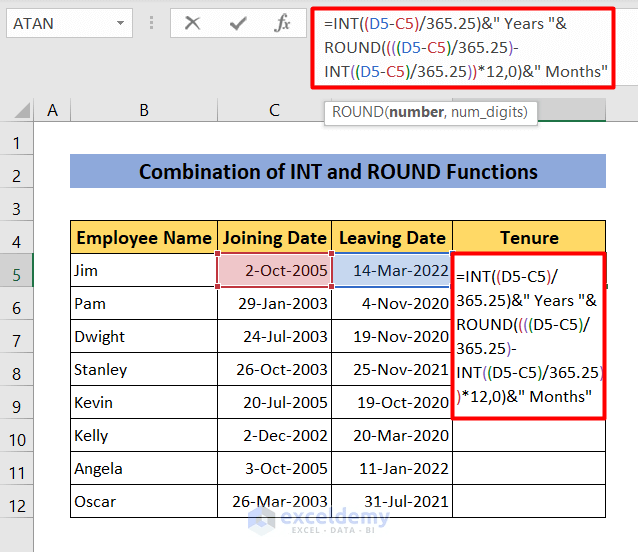Click leaving date 25-Nov-2021
Image resolution: width=638 pixels, height=552 pixels.
392,369
